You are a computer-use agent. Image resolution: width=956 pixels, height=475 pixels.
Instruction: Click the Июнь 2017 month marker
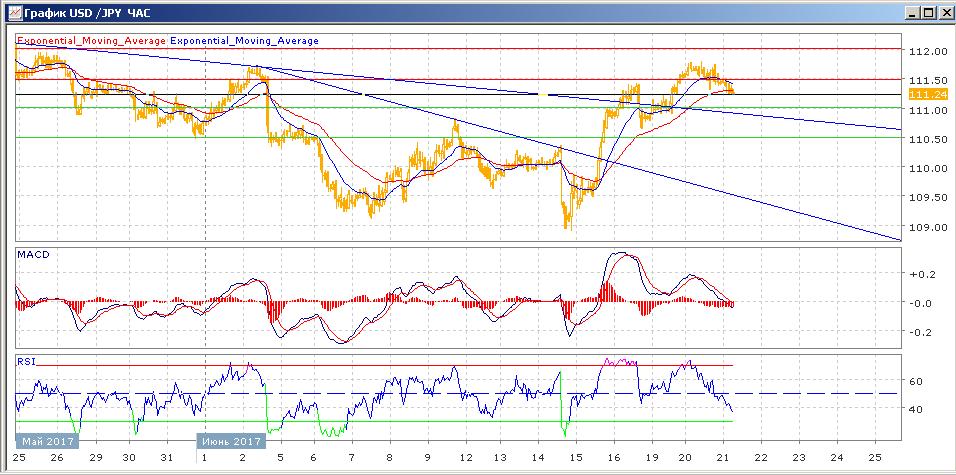(x=231, y=440)
